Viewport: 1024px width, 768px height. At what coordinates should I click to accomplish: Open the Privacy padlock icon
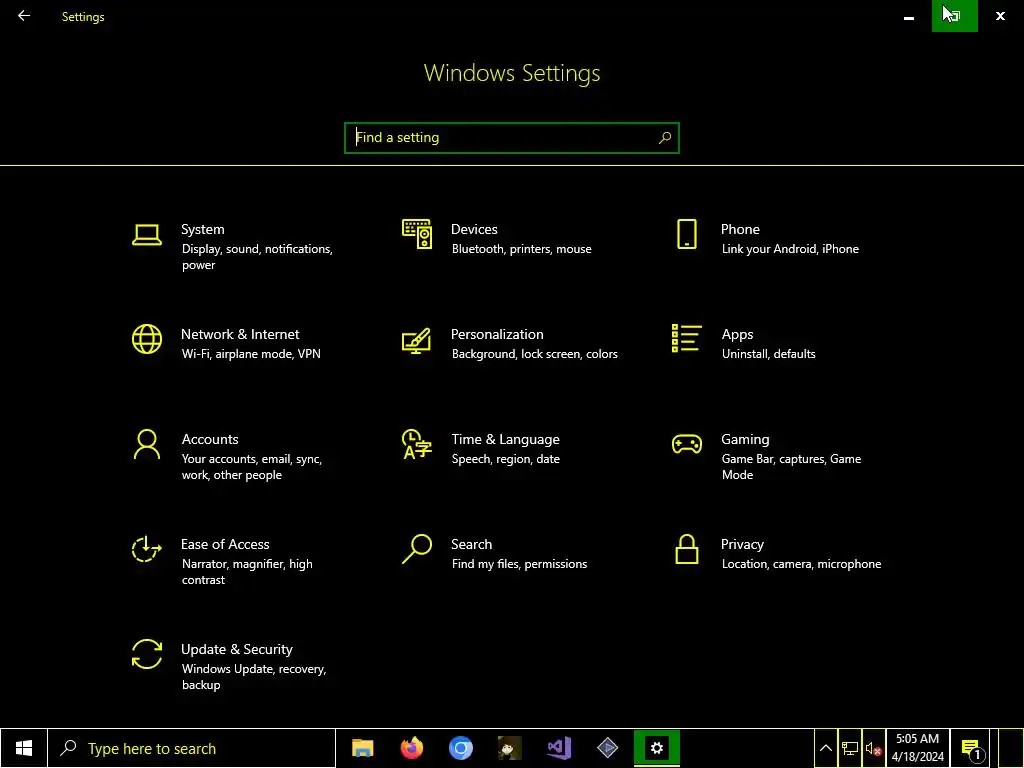[x=686, y=549]
